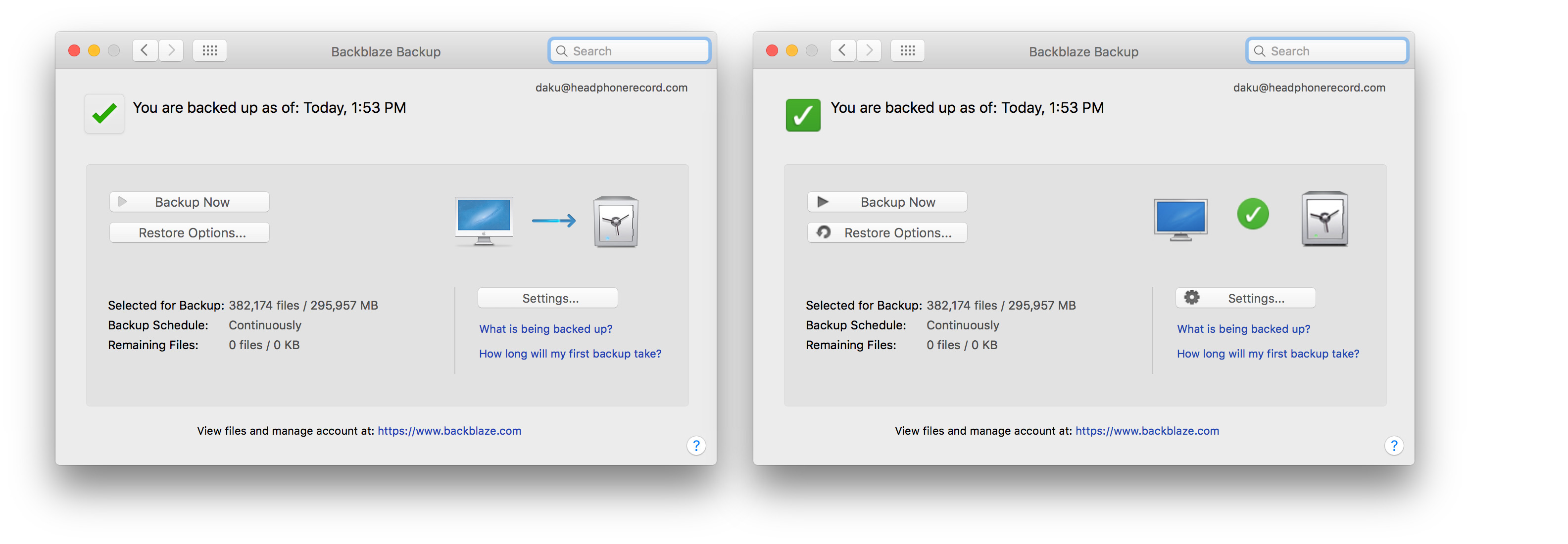Click the blue transfer arrow in left window

coord(554,220)
